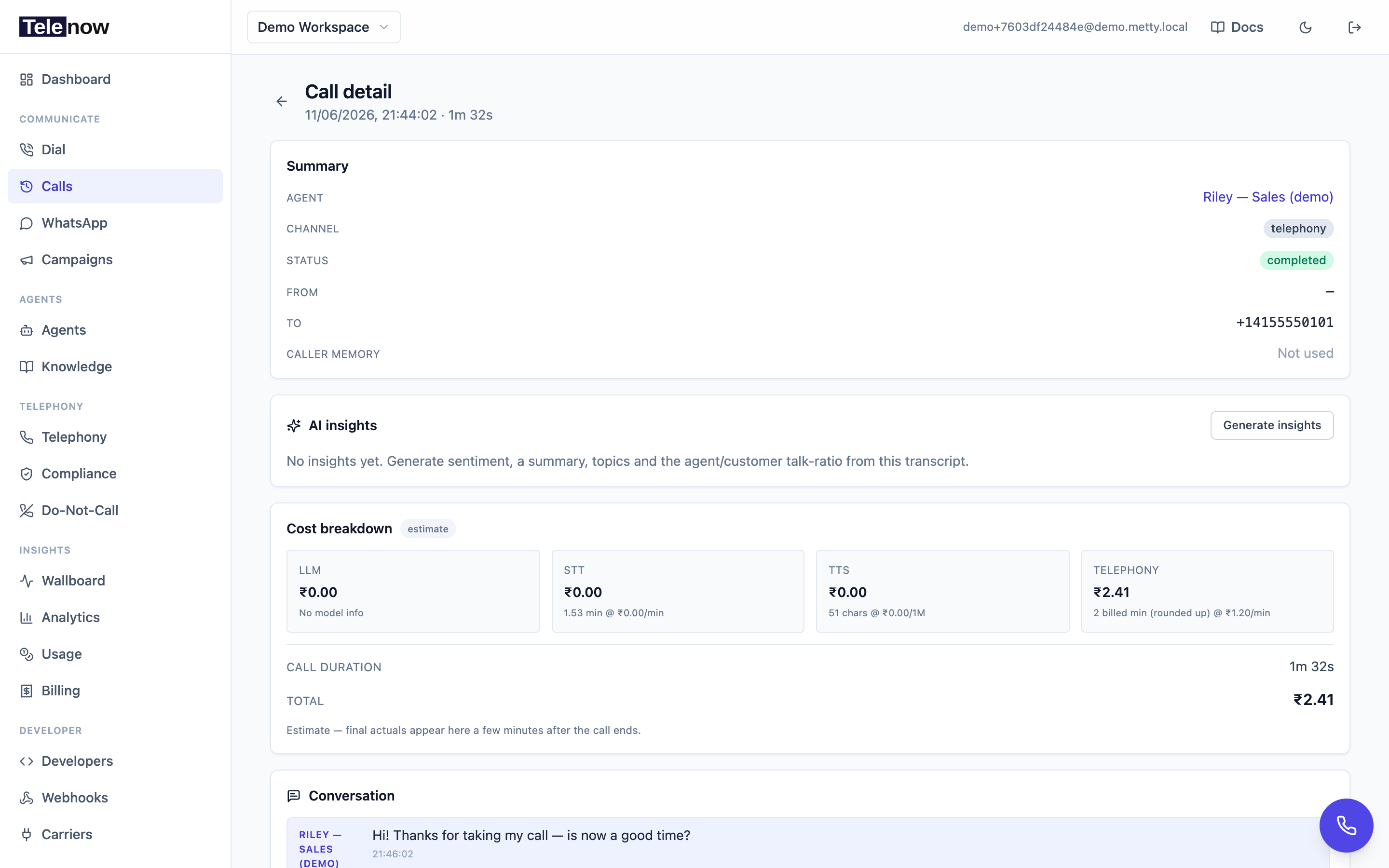Viewport: 1389px width, 868px height.
Task: Select the Usage coins icon
Action: (27, 654)
